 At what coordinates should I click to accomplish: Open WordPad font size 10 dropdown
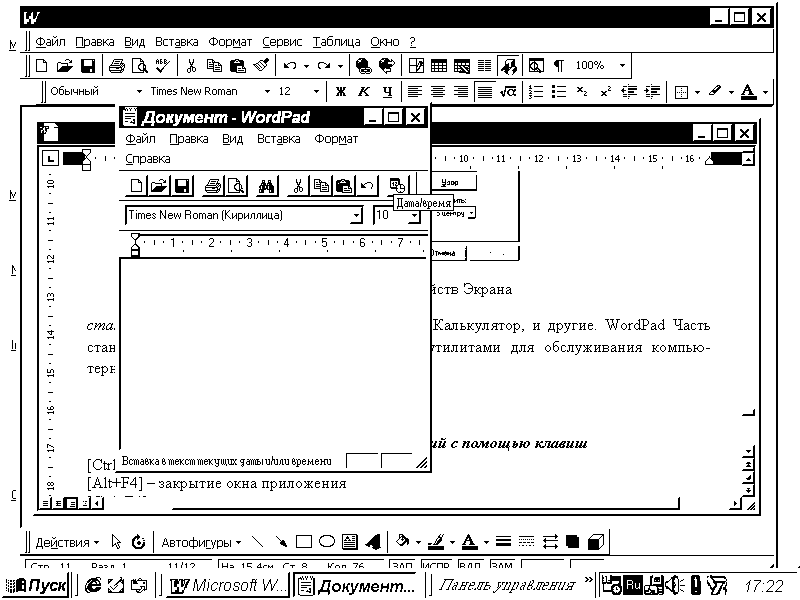(x=414, y=215)
